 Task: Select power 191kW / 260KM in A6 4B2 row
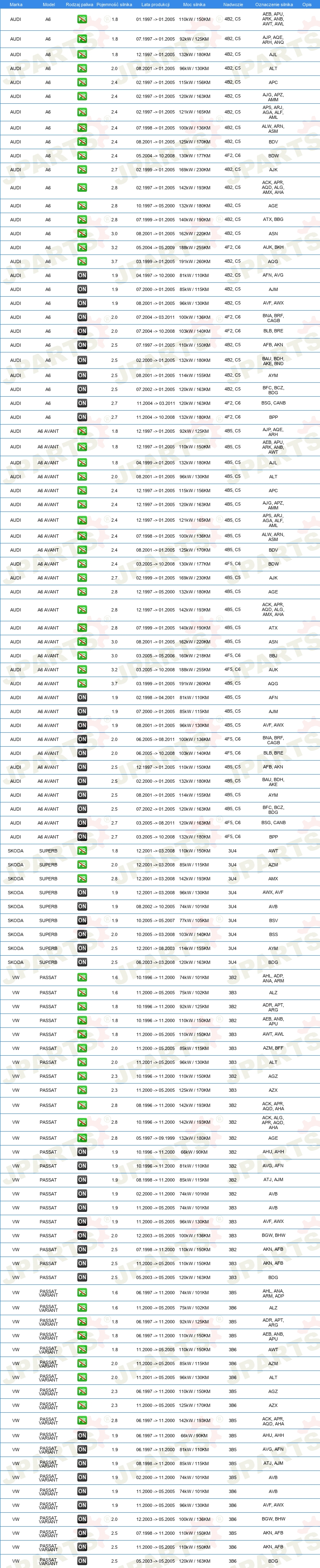tap(194, 261)
